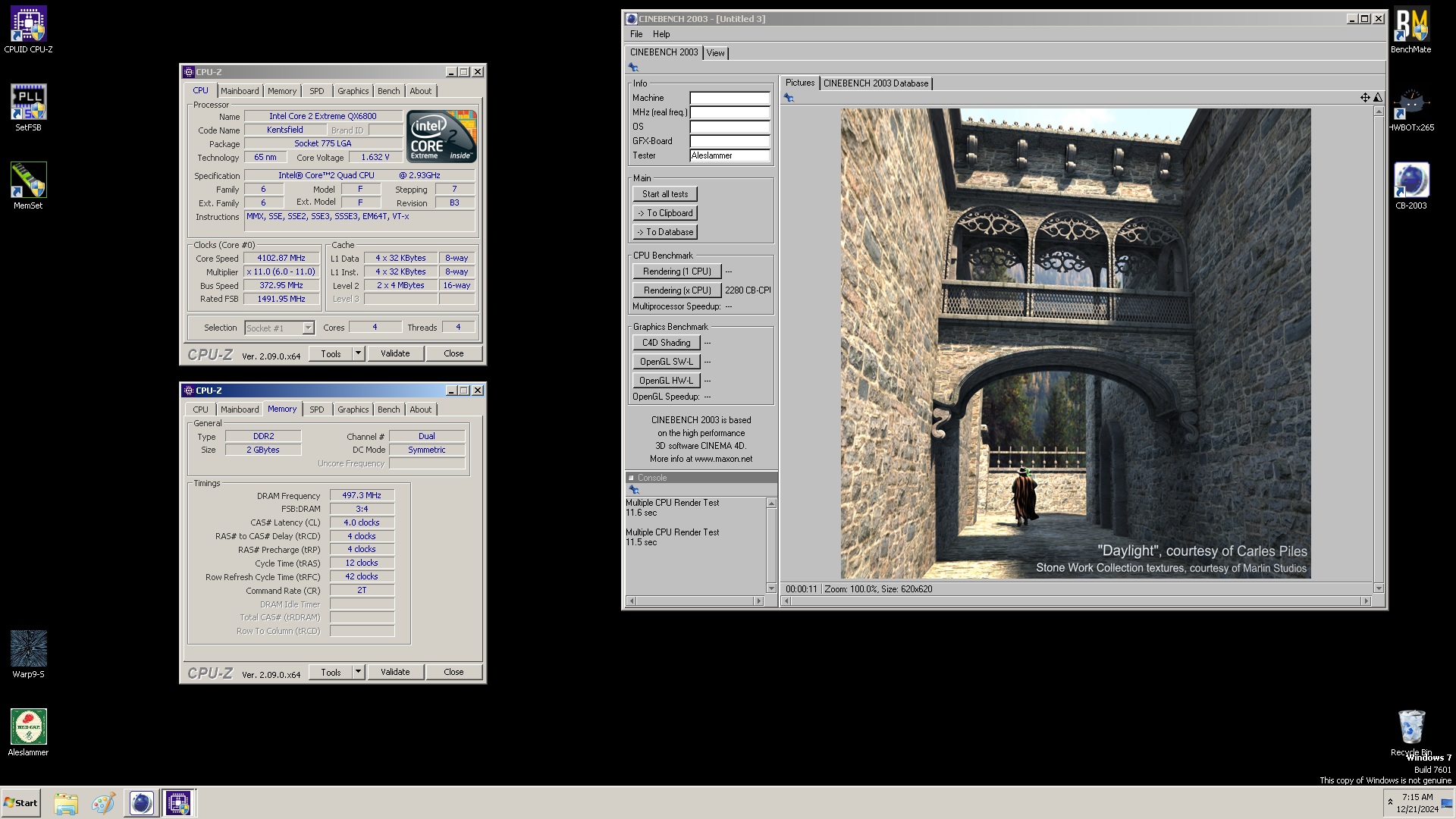The height and width of the screenshot is (819, 1456).
Task: Switch to the CPU-Z taskbar button
Action: pos(178,803)
